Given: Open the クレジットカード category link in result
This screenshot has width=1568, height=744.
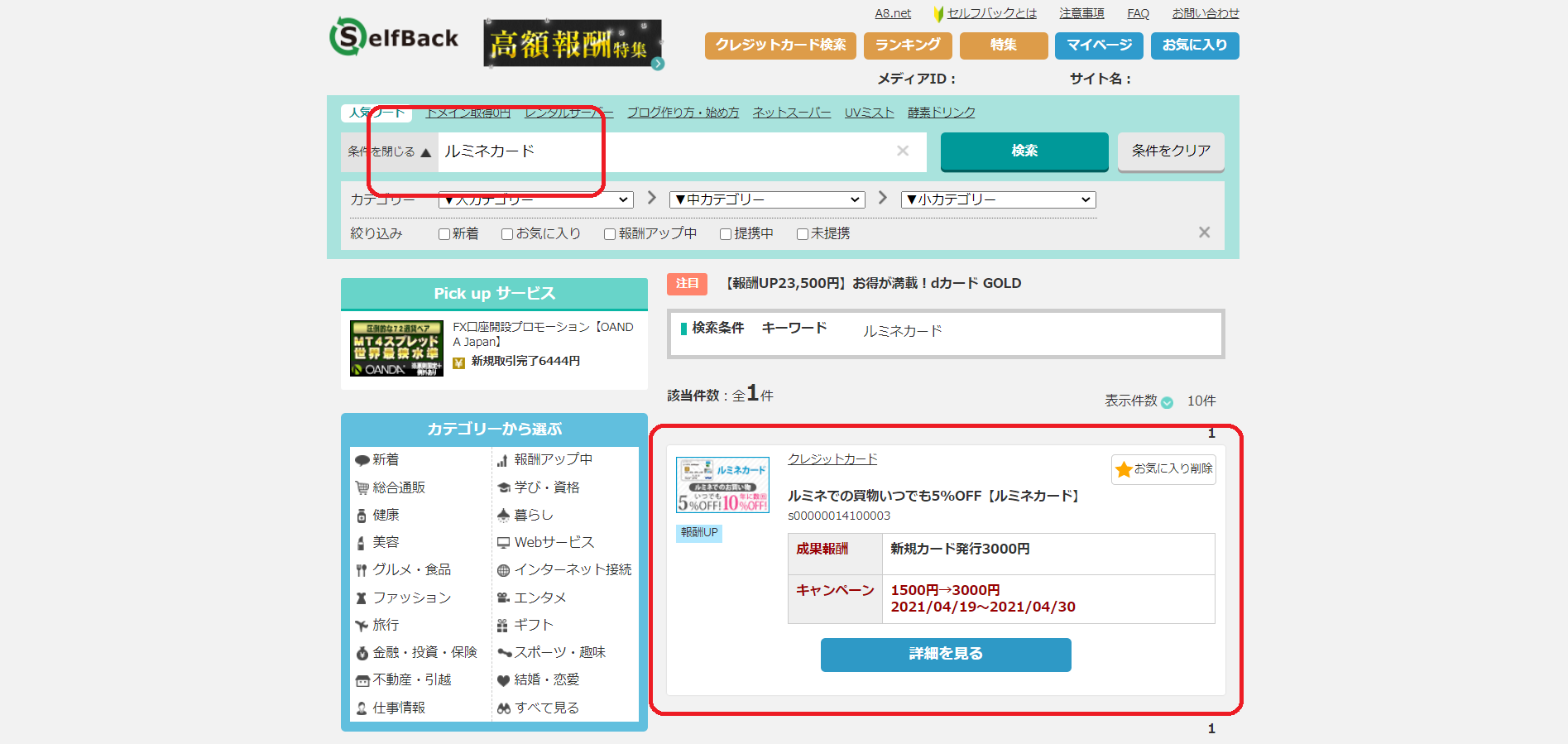Looking at the screenshot, I should pos(832,459).
